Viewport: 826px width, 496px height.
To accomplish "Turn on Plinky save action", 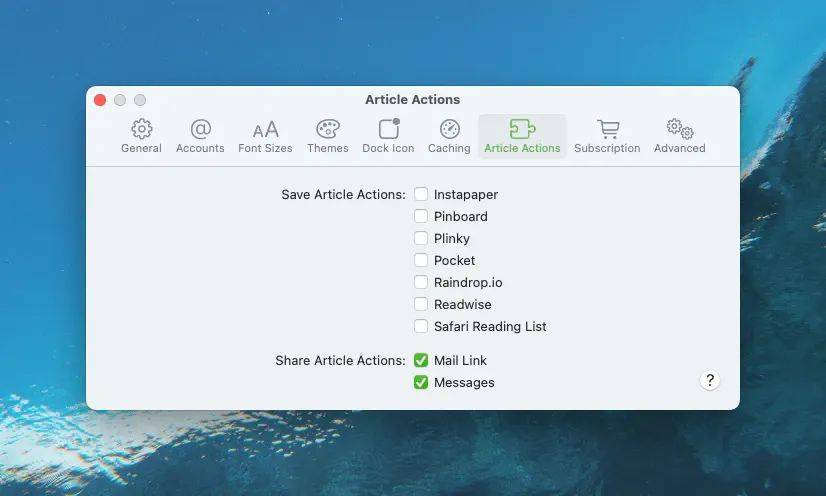I will point(422,239).
